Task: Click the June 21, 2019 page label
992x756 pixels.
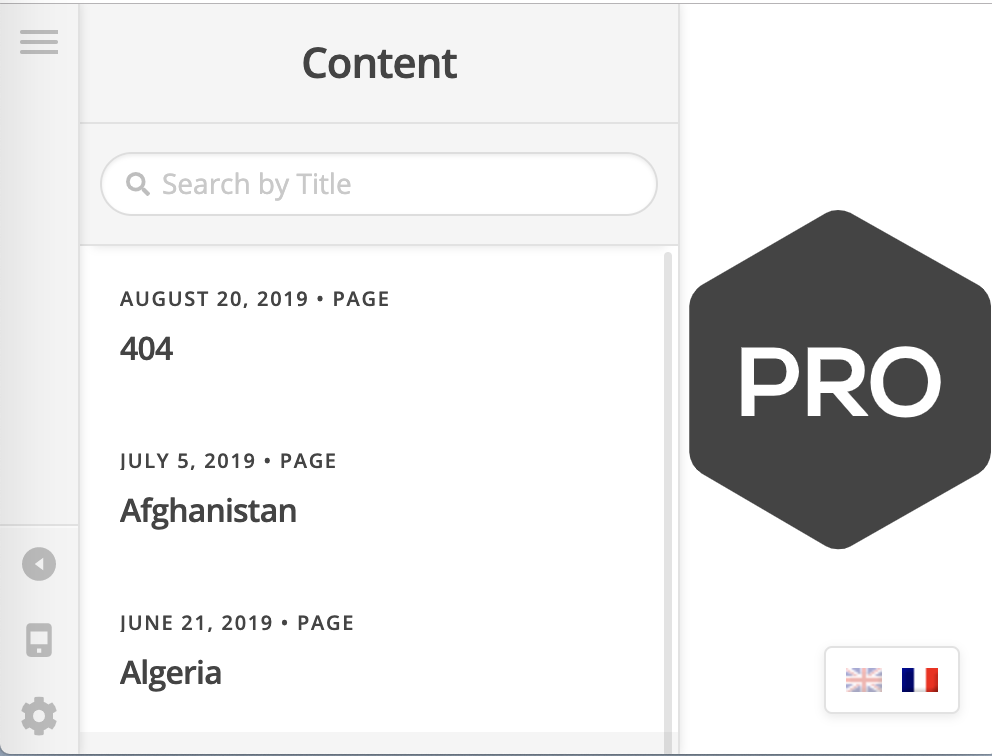Action: [x=237, y=623]
